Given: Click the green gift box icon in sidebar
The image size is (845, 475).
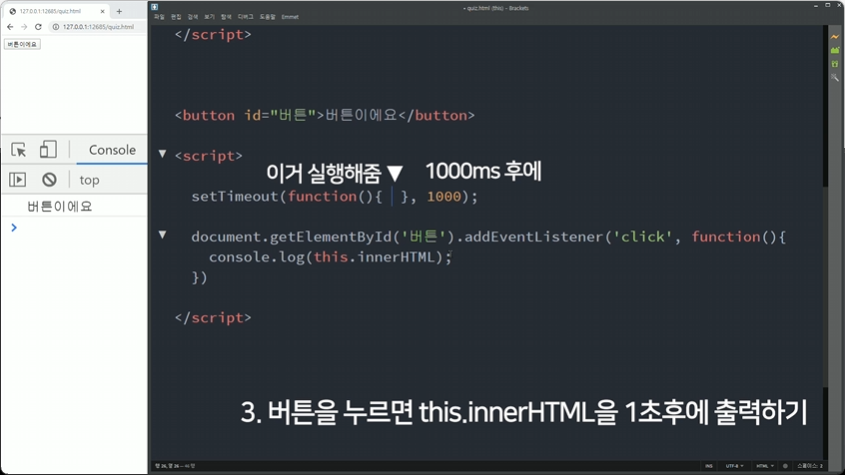Looking at the screenshot, I should (x=835, y=64).
